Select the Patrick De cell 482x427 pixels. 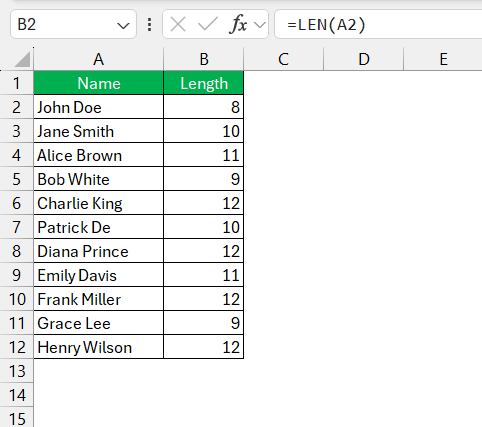click(99, 227)
